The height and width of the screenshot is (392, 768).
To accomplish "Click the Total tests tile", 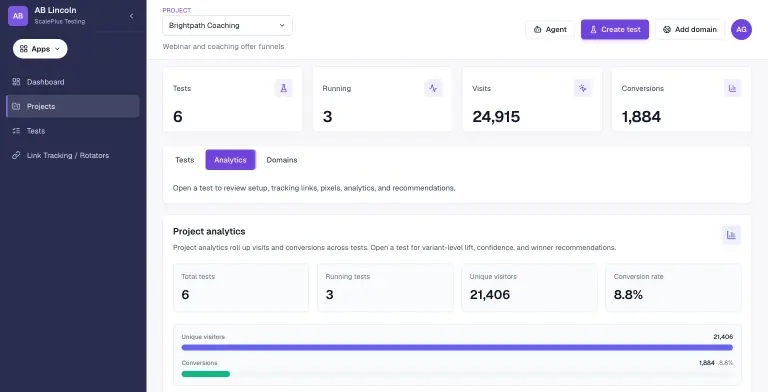I will (241, 288).
